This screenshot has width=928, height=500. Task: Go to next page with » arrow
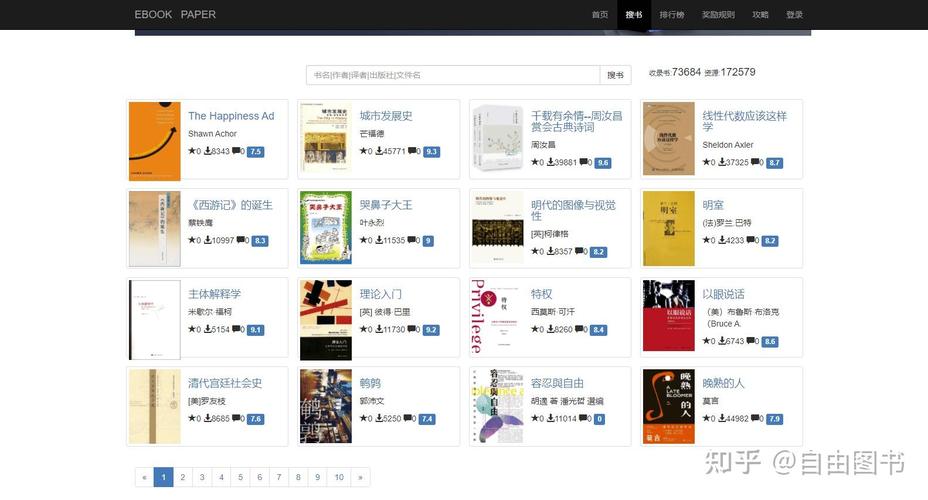click(x=360, y=478)
